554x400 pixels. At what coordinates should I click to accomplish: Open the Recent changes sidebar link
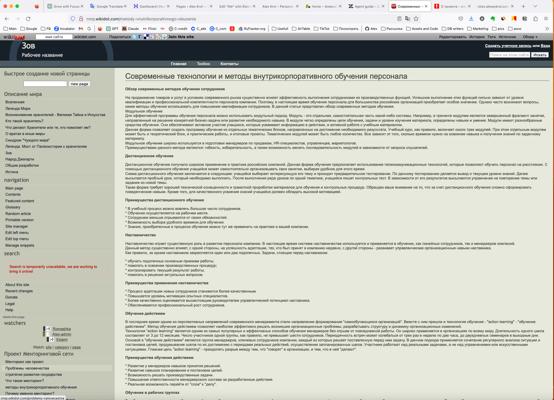[19, 291]
